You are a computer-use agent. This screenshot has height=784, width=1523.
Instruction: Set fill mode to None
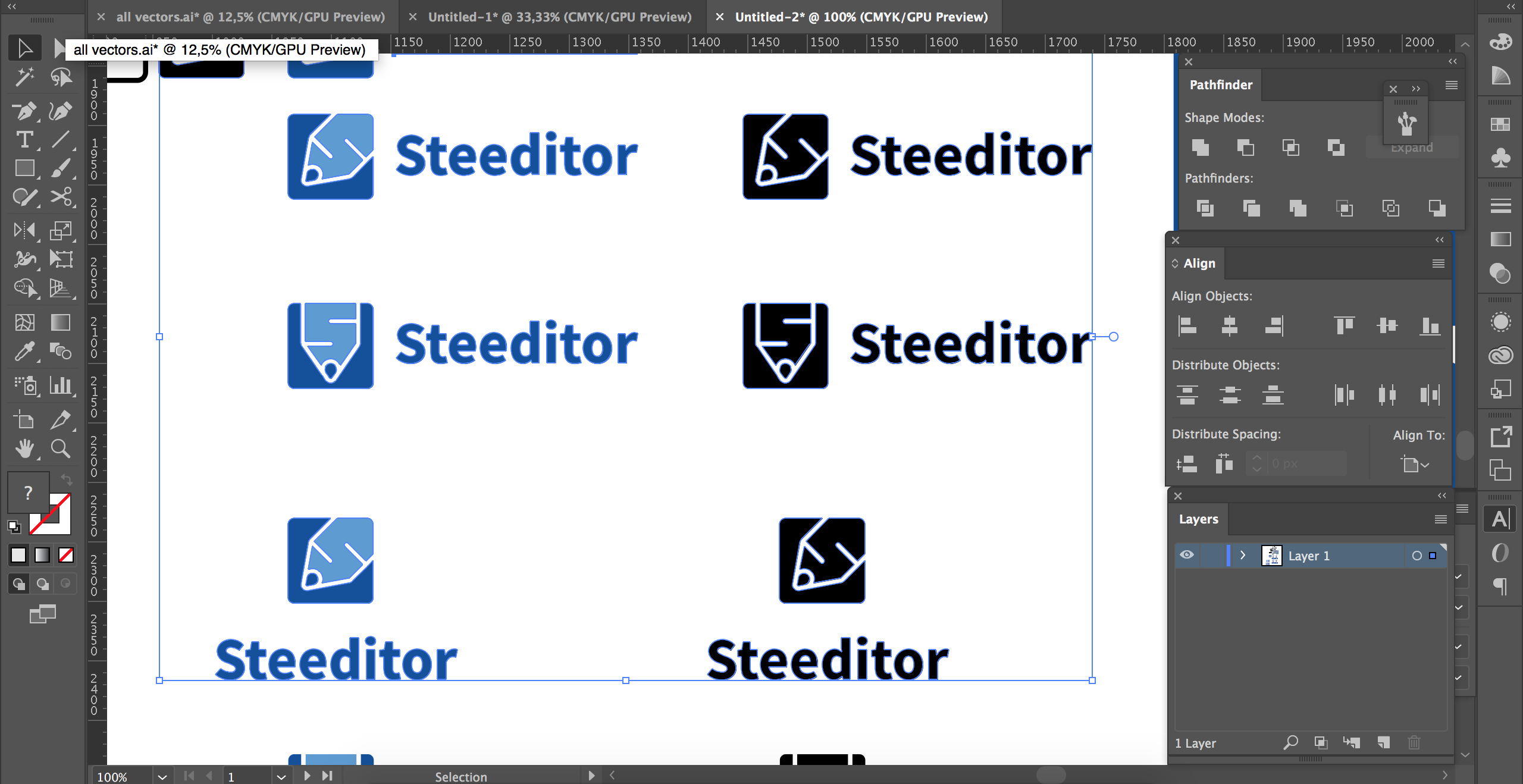tap(66, 555)
